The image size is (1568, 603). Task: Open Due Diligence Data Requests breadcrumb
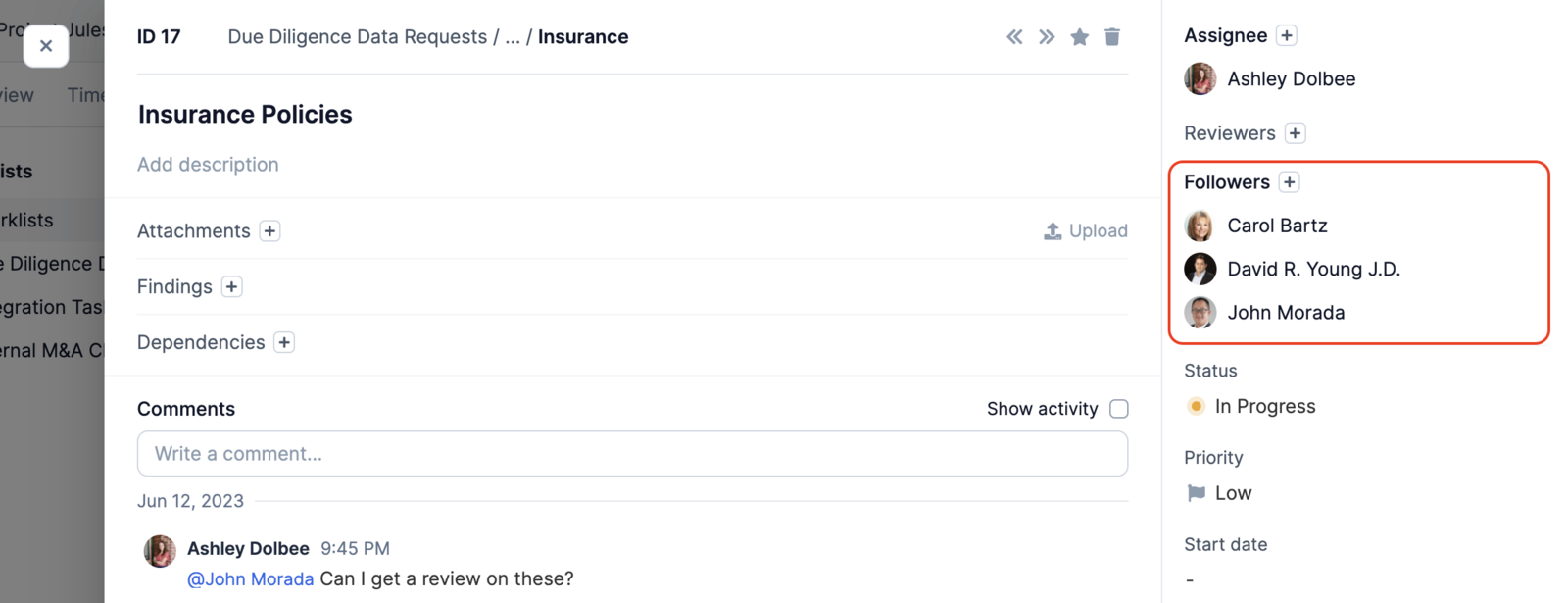(x=357, y=37)
